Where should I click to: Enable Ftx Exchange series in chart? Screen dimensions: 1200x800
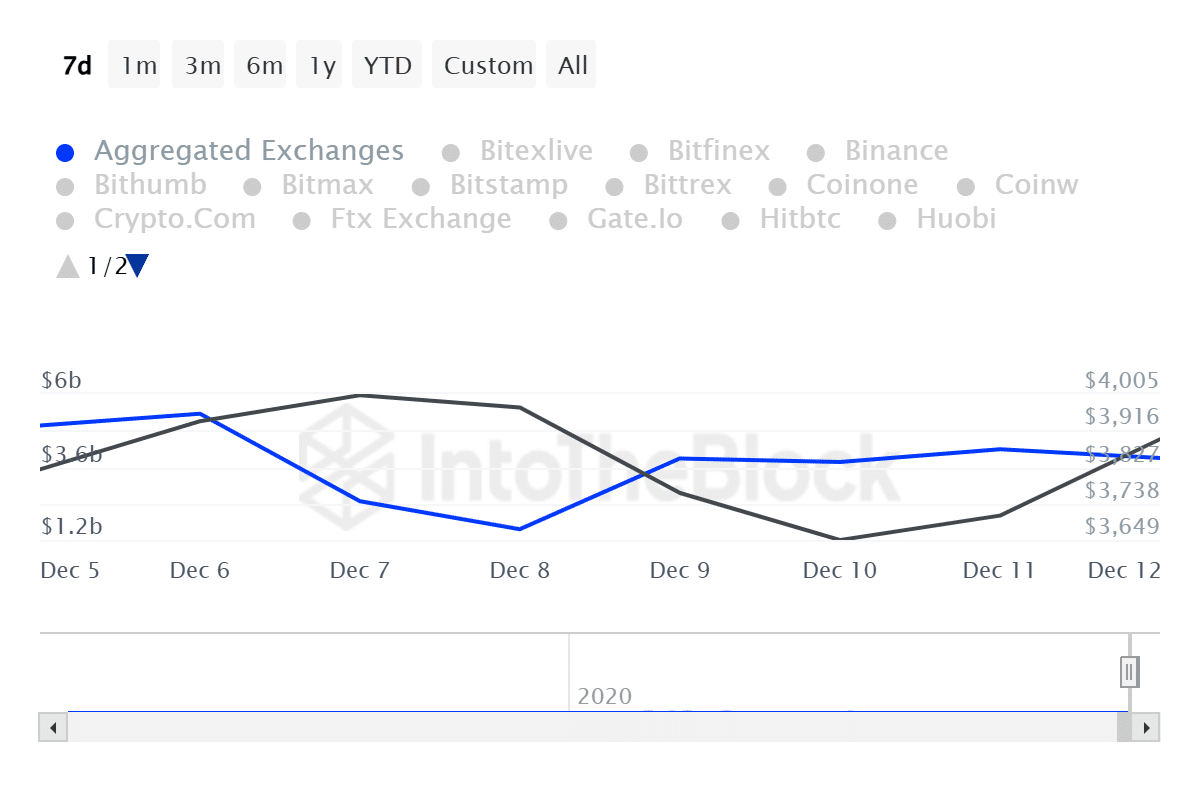(x=420, y=220)
